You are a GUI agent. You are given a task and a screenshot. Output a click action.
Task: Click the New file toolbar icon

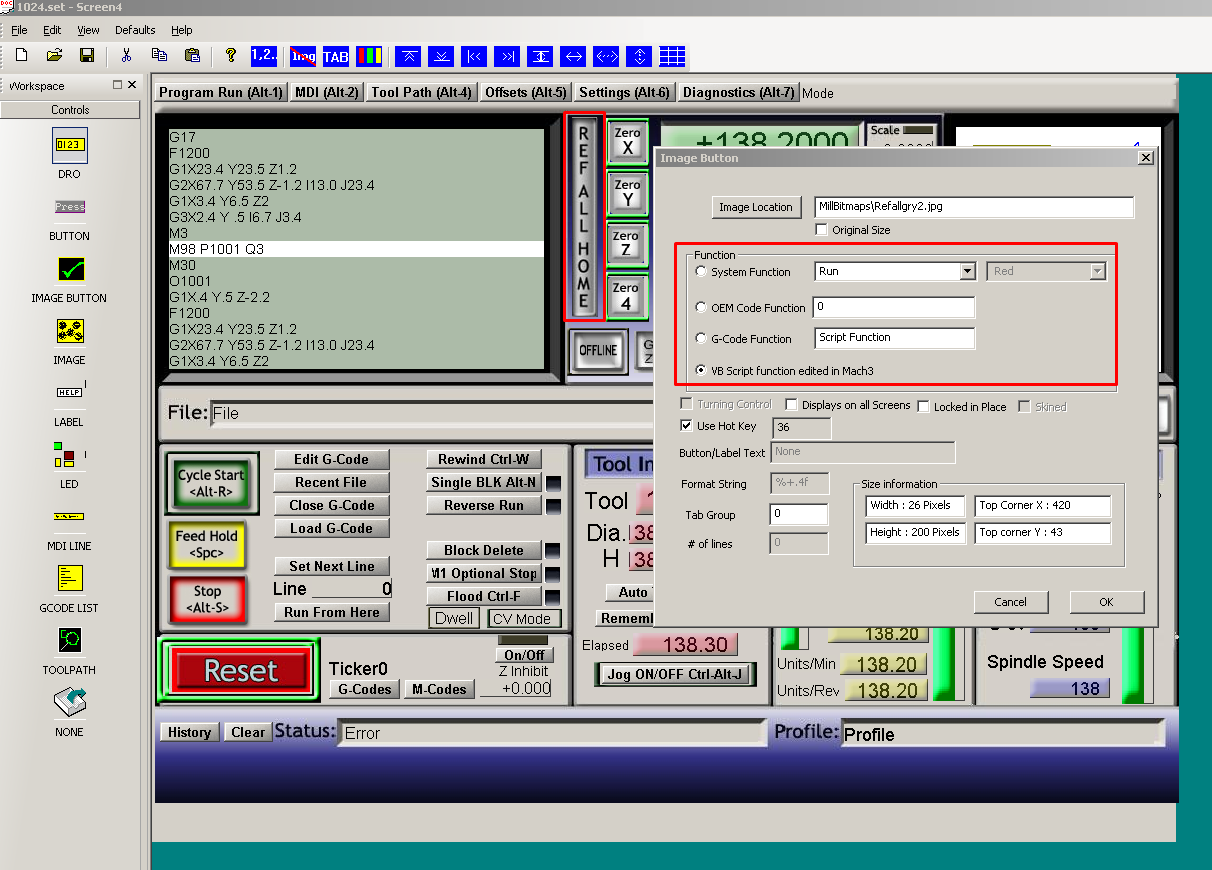coord(21,55)
